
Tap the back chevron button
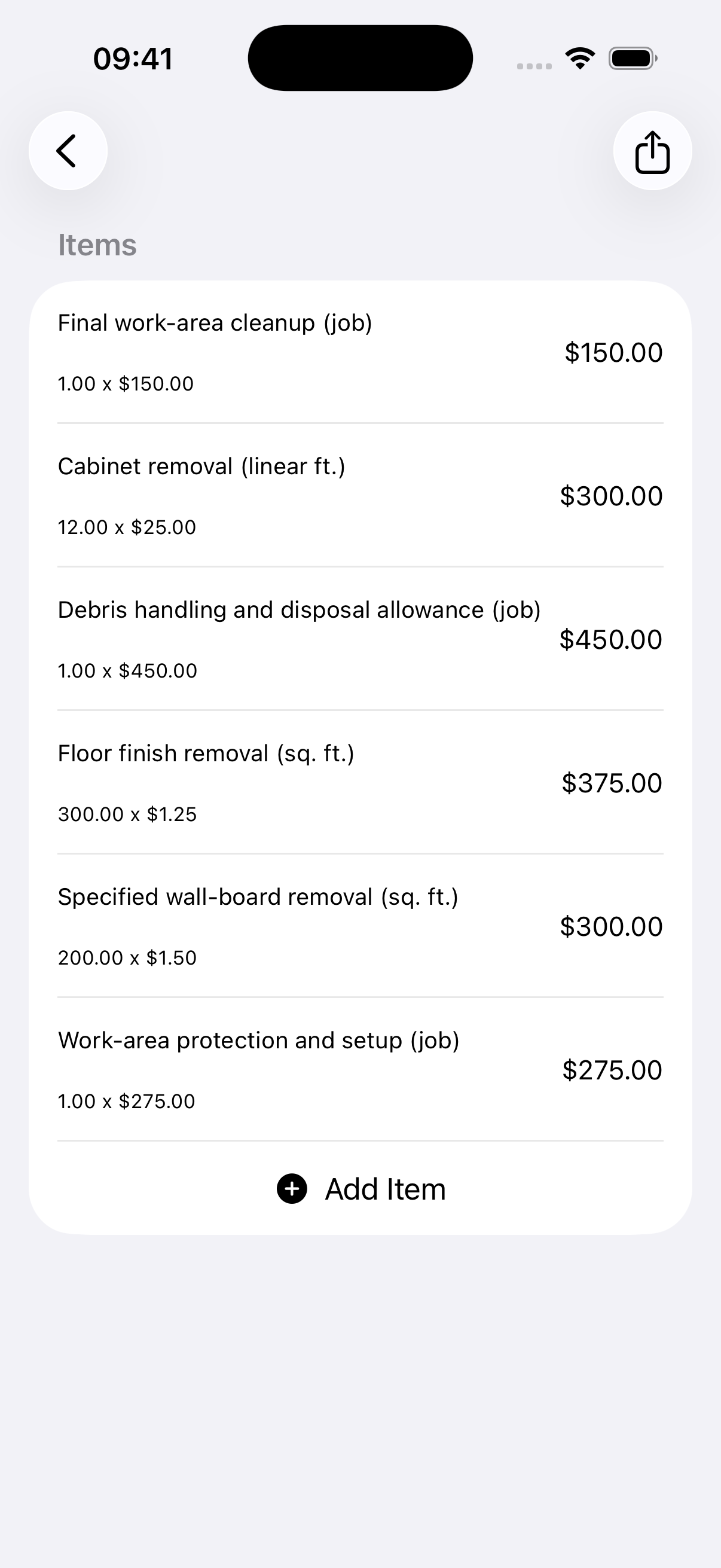point(68,151)
